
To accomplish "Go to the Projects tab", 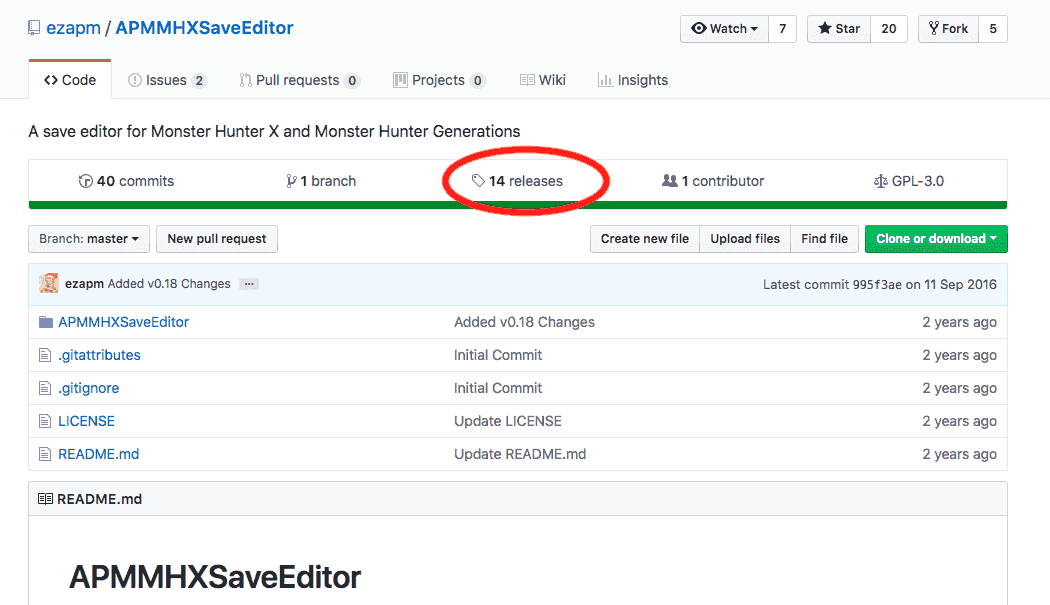I will point(439,80).
